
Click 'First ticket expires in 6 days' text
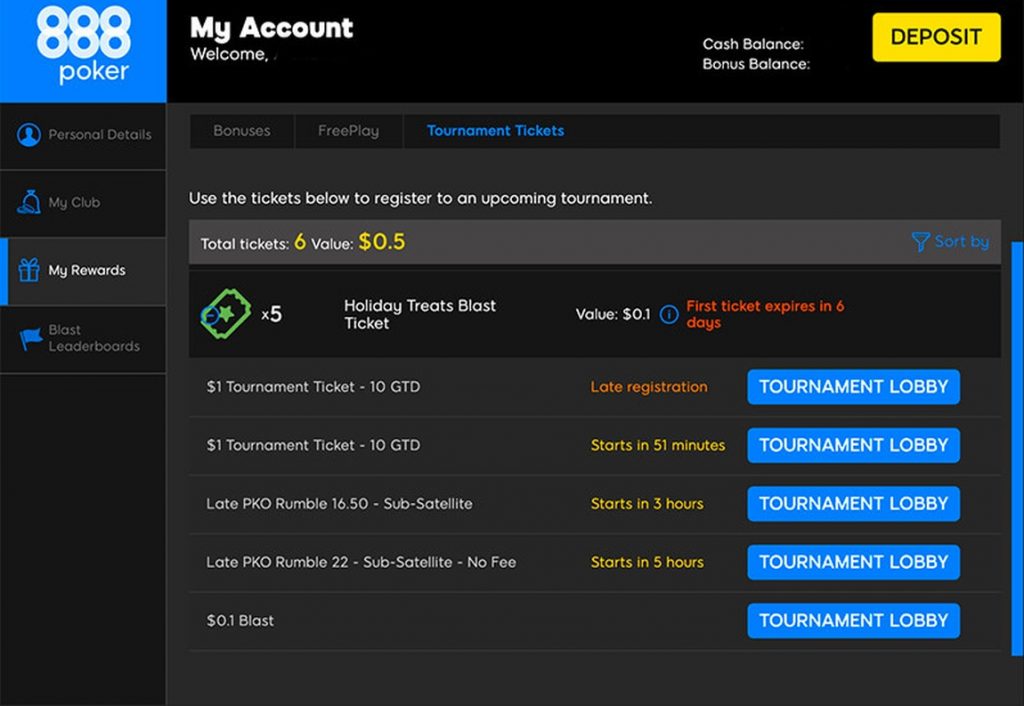(765, 314)
